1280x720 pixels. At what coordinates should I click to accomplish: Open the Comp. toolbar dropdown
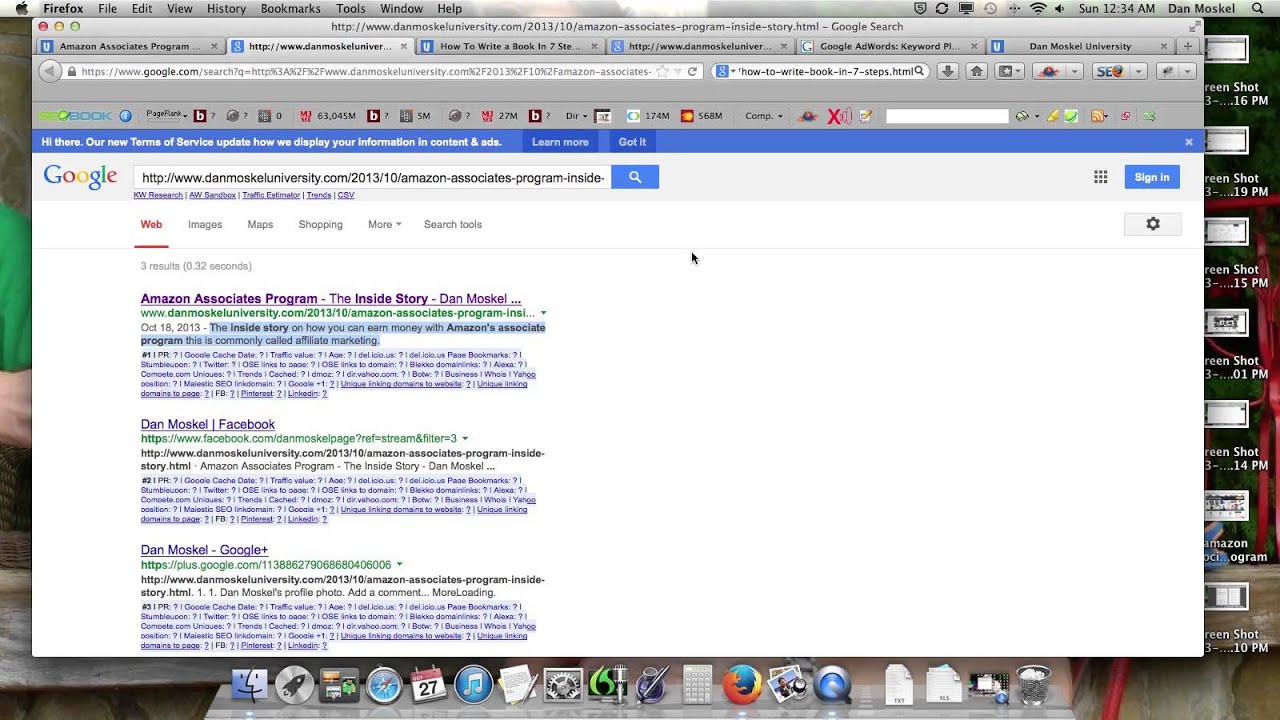click(x=764, y=116)
